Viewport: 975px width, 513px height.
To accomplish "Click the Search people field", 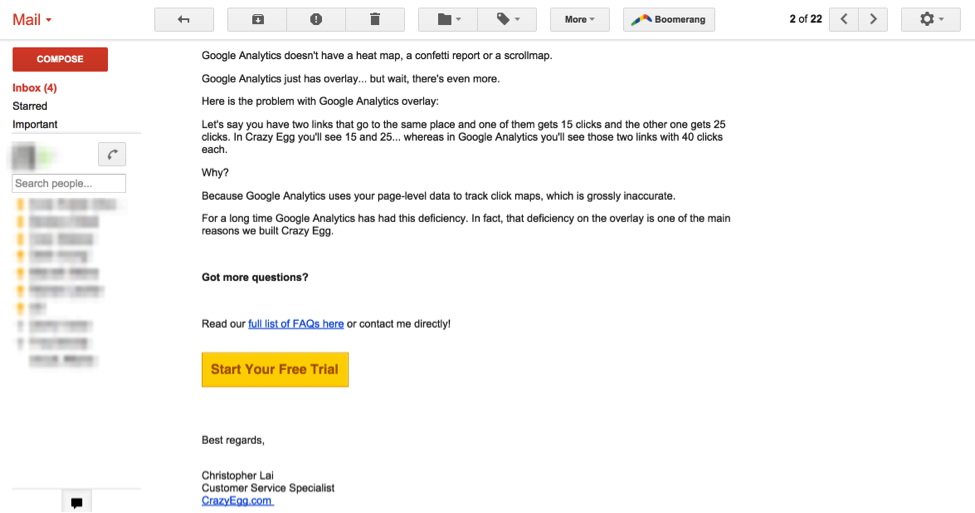I will coord(69,183).
